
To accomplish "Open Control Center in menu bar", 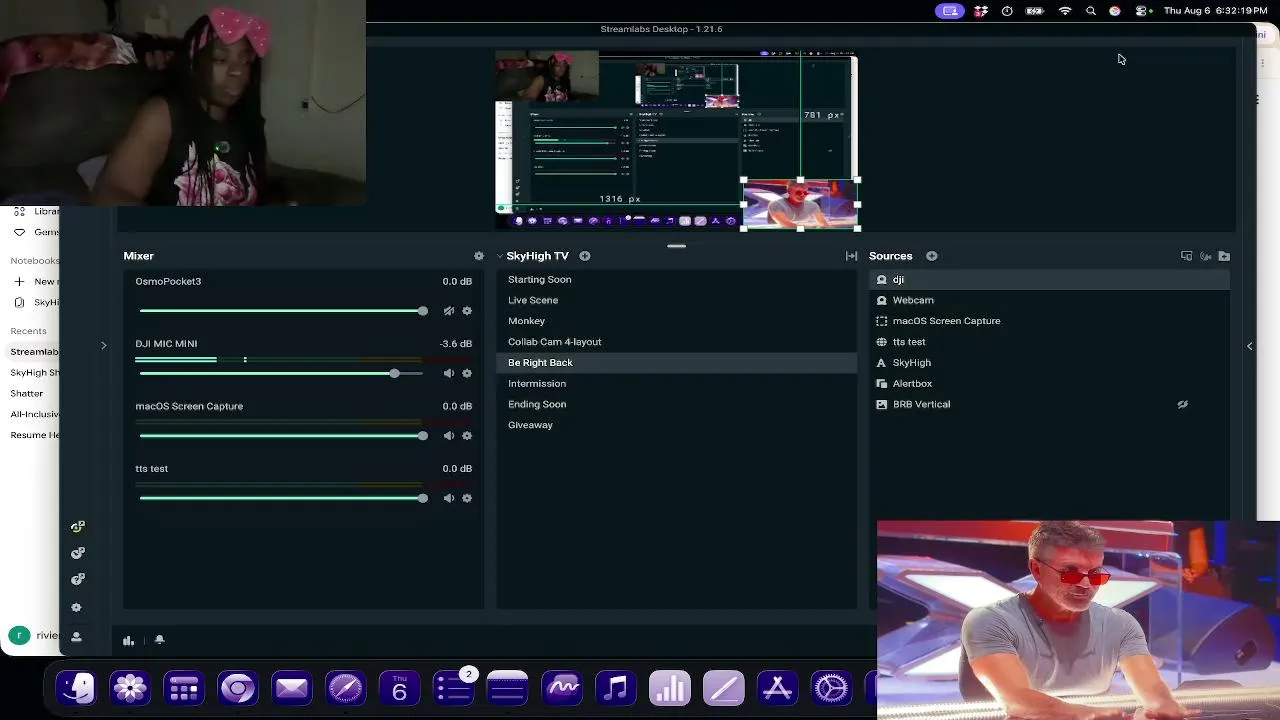I will [x=1144, y=11].
